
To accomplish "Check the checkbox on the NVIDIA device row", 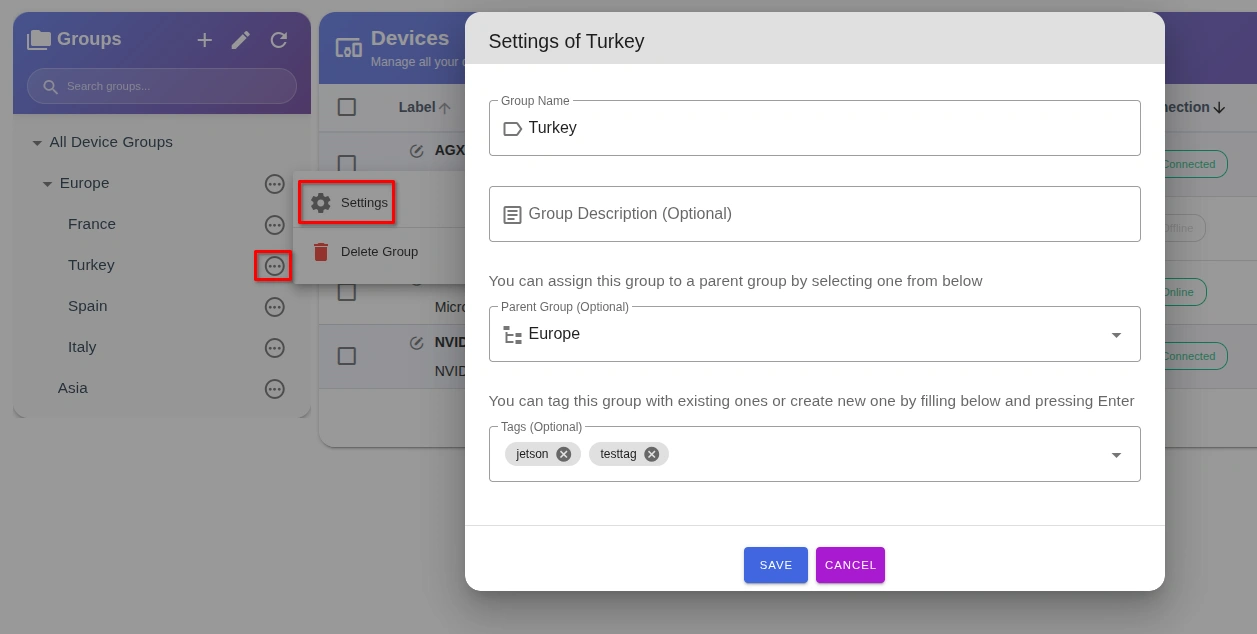I will tap(346, 356).
